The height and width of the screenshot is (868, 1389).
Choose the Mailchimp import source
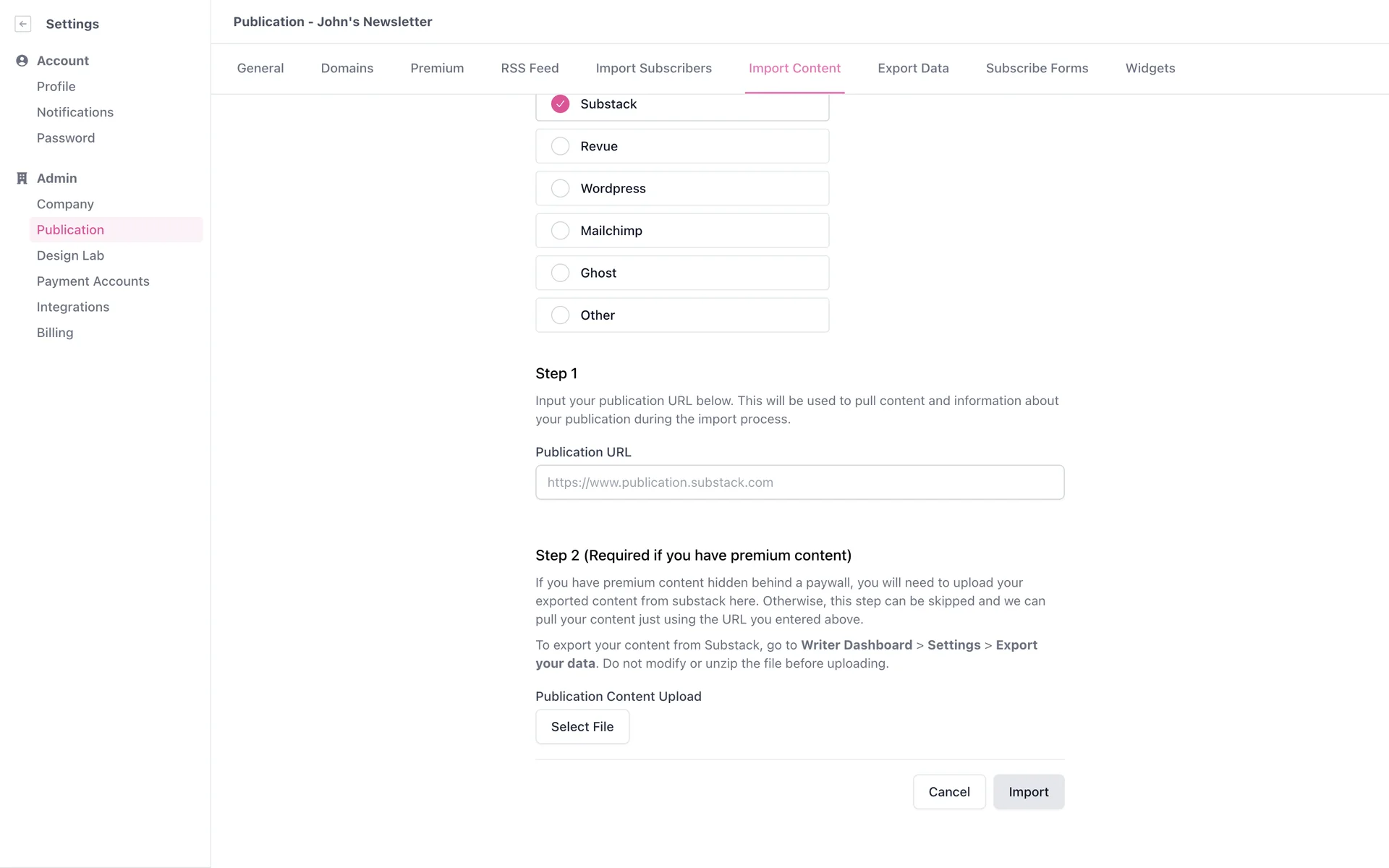coord(560,231)
